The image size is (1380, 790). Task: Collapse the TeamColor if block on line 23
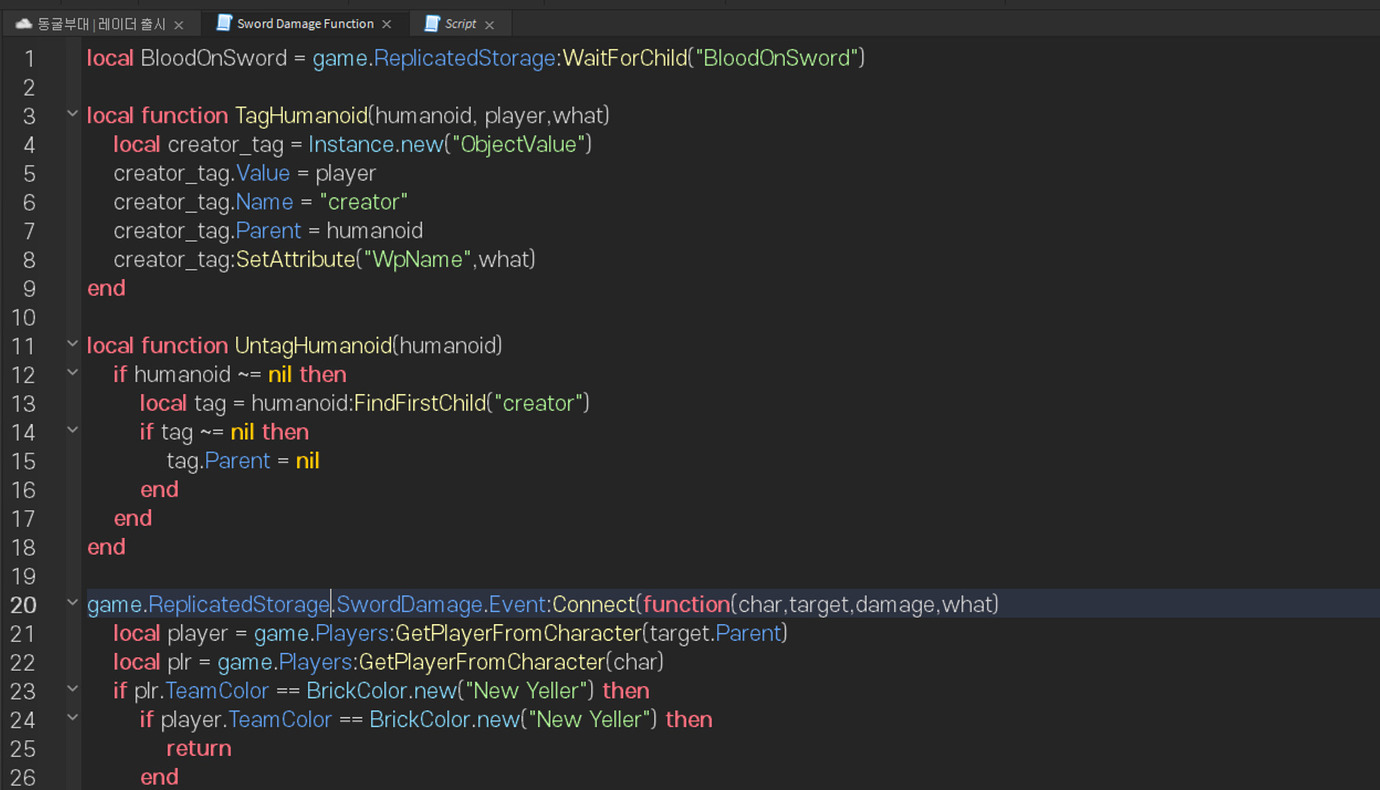(71, 690)
